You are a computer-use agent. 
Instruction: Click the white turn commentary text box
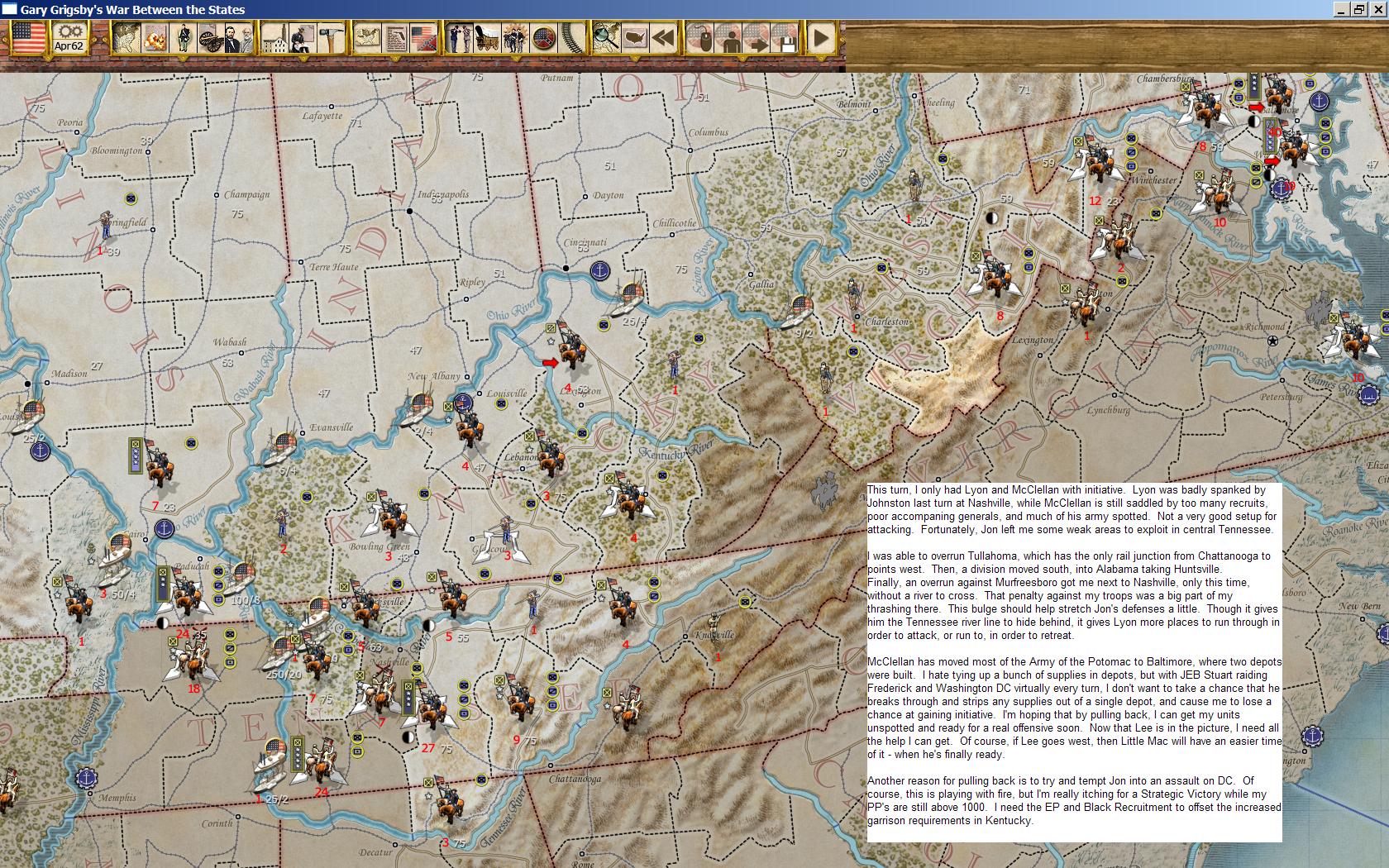(1074, 662)
